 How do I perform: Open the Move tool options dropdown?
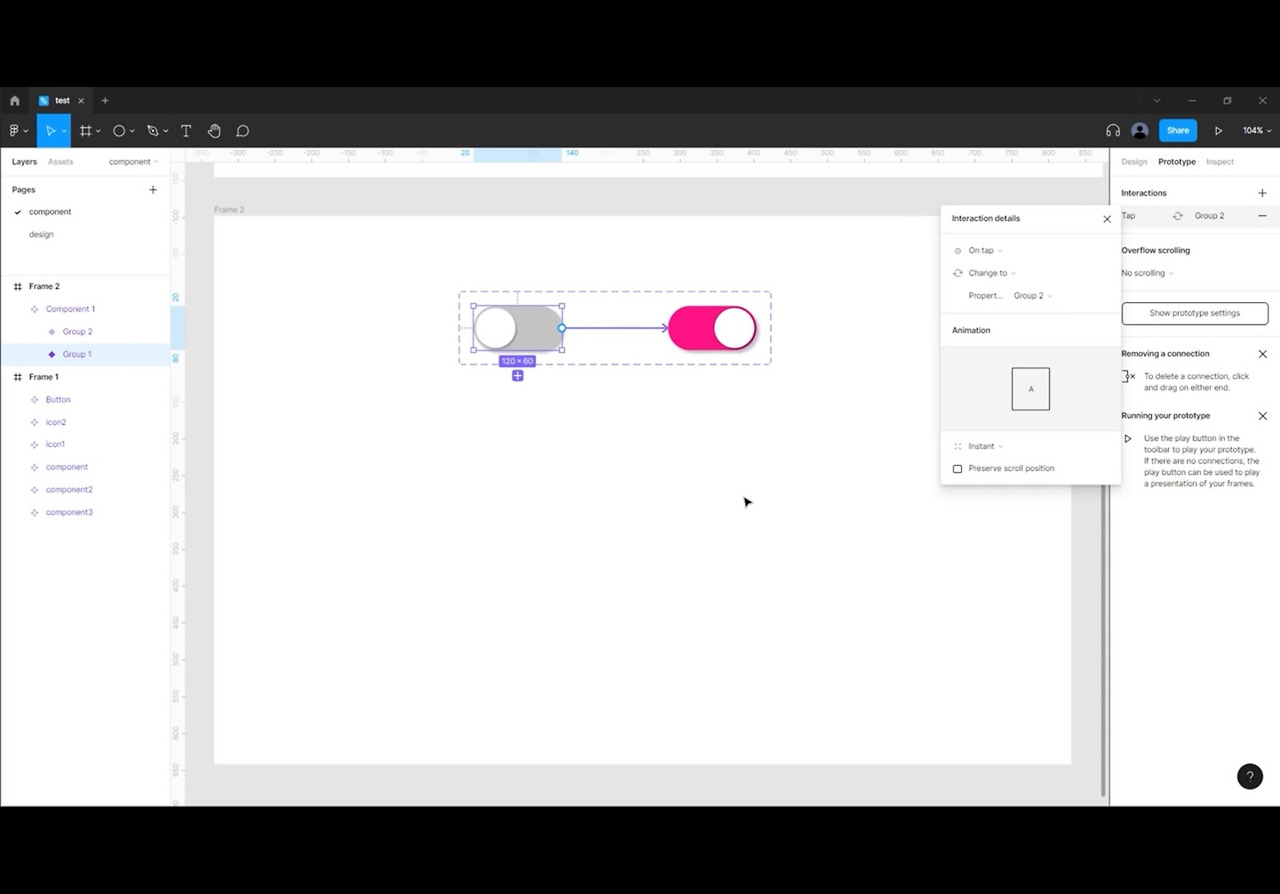pyautogui.click(x=64, y=131)
